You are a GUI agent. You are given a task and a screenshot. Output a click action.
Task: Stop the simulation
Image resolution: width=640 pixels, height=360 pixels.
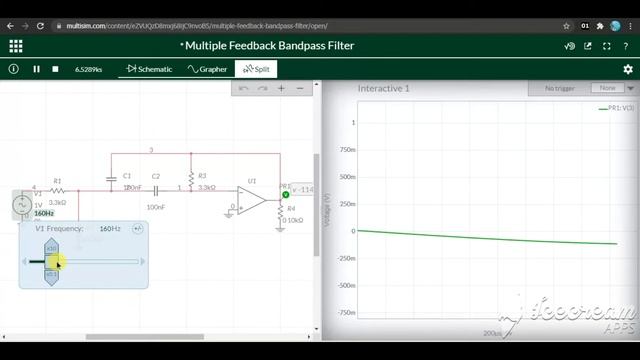56,69
